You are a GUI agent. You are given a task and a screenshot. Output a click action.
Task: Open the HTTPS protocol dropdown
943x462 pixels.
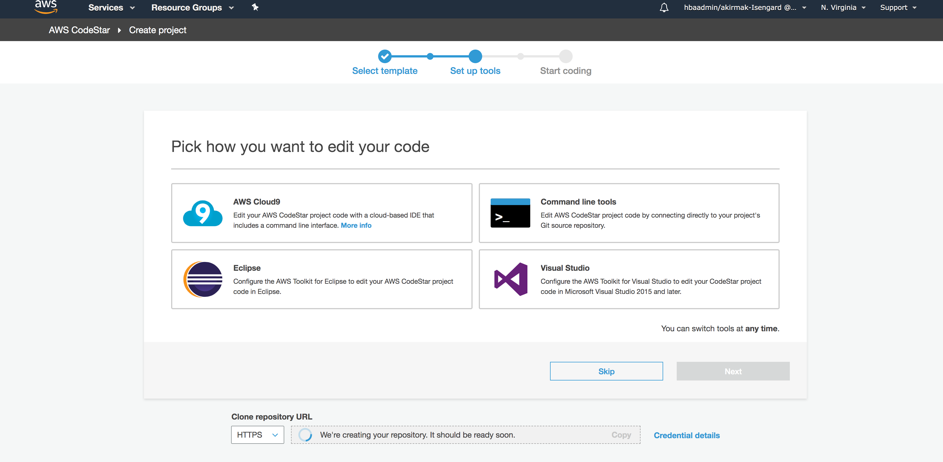click(257, 435)
